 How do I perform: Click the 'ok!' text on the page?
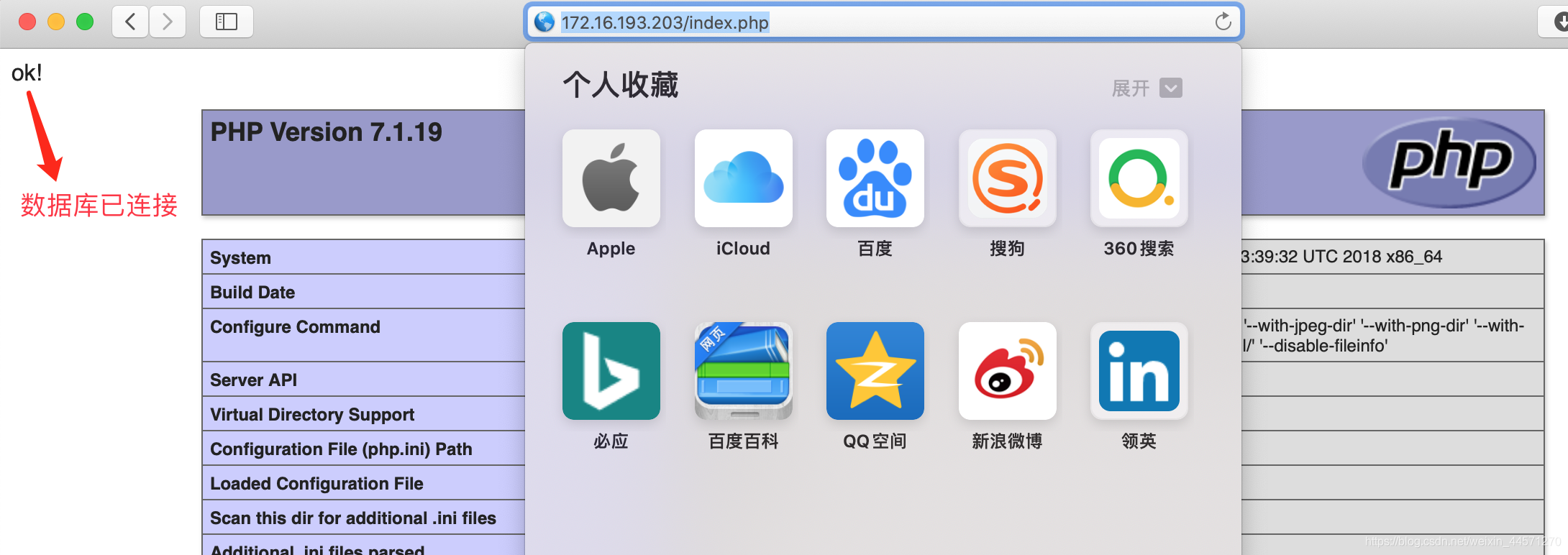point(27,73)
